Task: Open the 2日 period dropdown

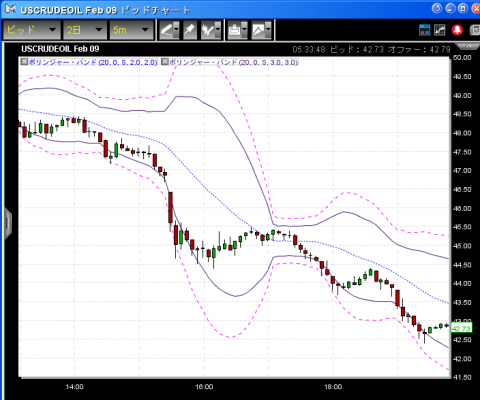Action: tap(85, 30)
